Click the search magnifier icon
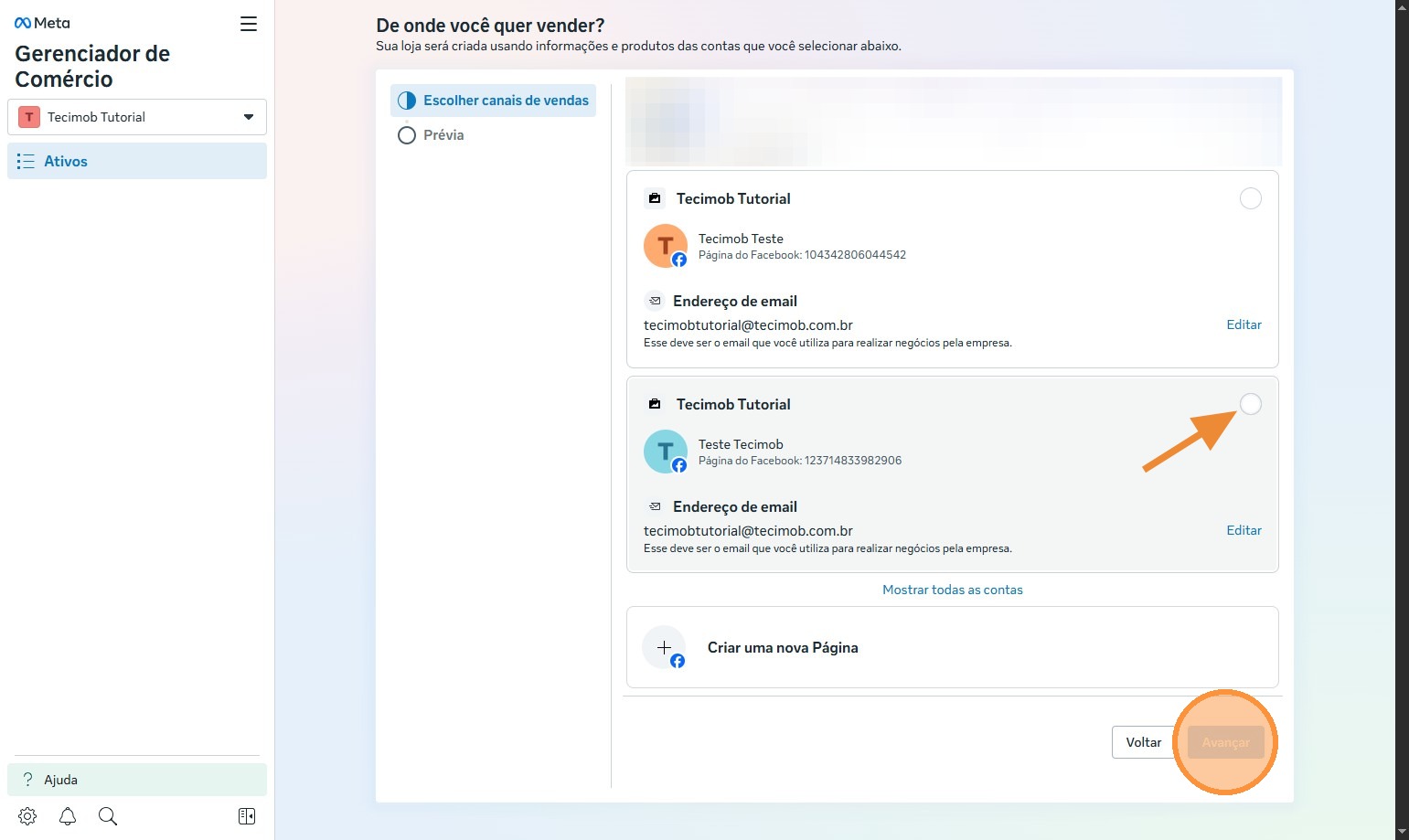 click(108, 816)
